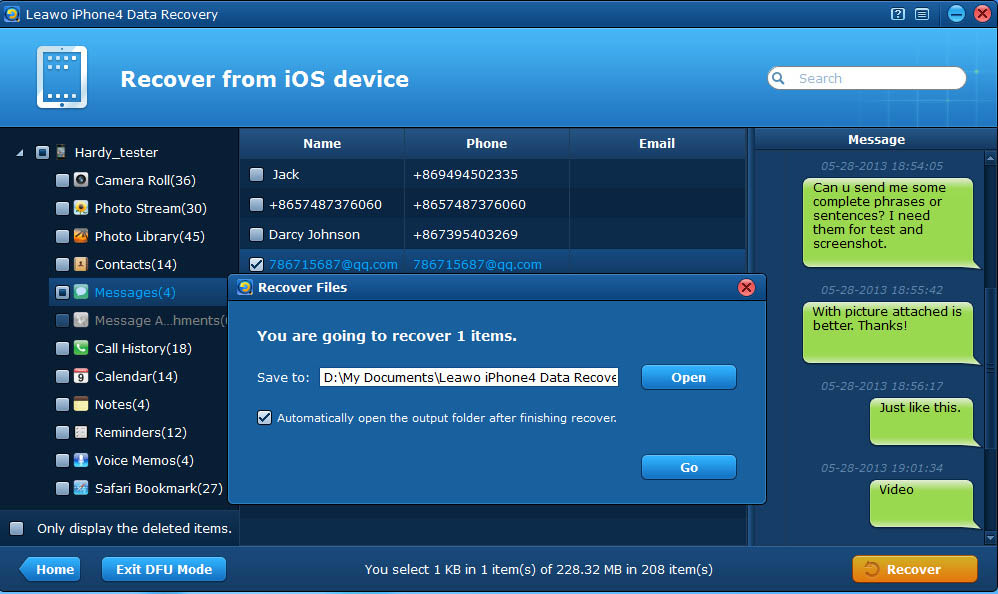Click the Open button beside save path

[x=689, y=377]
